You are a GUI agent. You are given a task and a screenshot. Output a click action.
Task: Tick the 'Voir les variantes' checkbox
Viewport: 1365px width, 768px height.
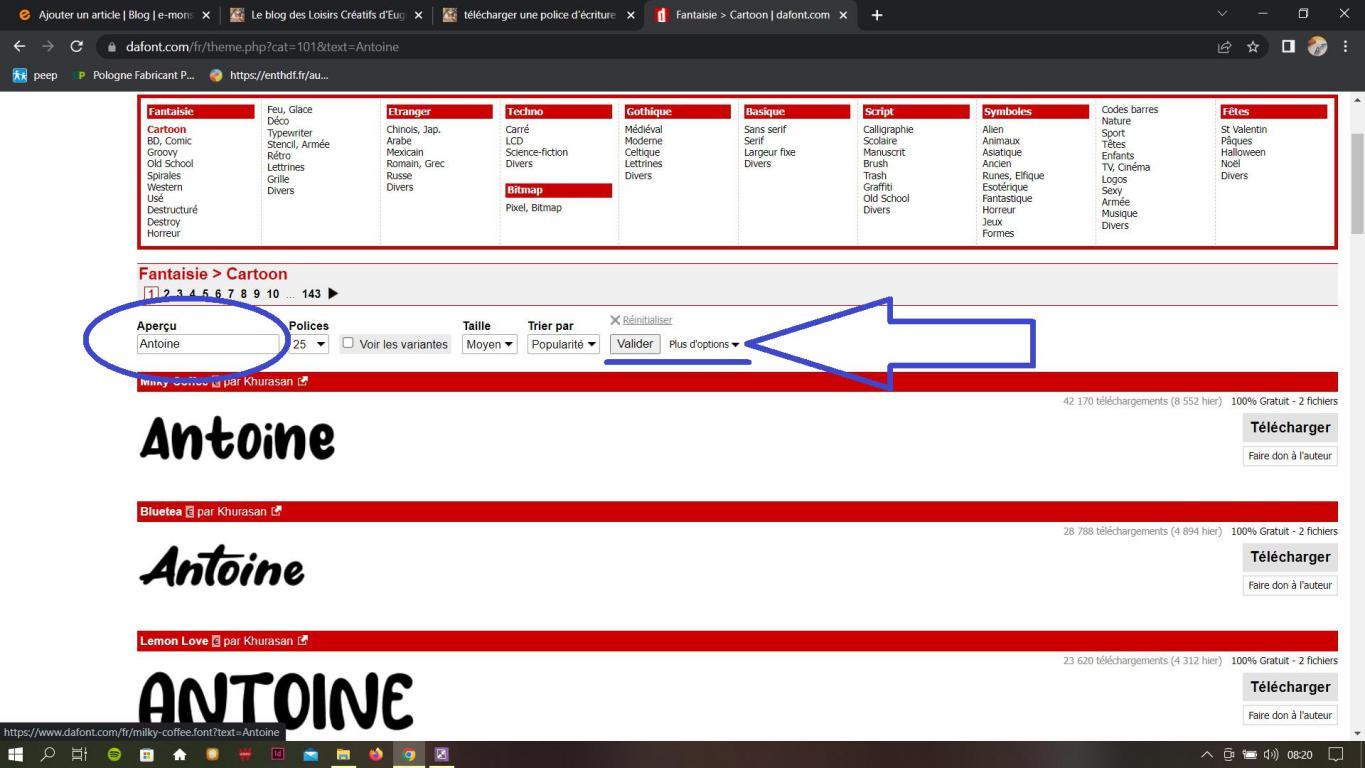[348, 343]
